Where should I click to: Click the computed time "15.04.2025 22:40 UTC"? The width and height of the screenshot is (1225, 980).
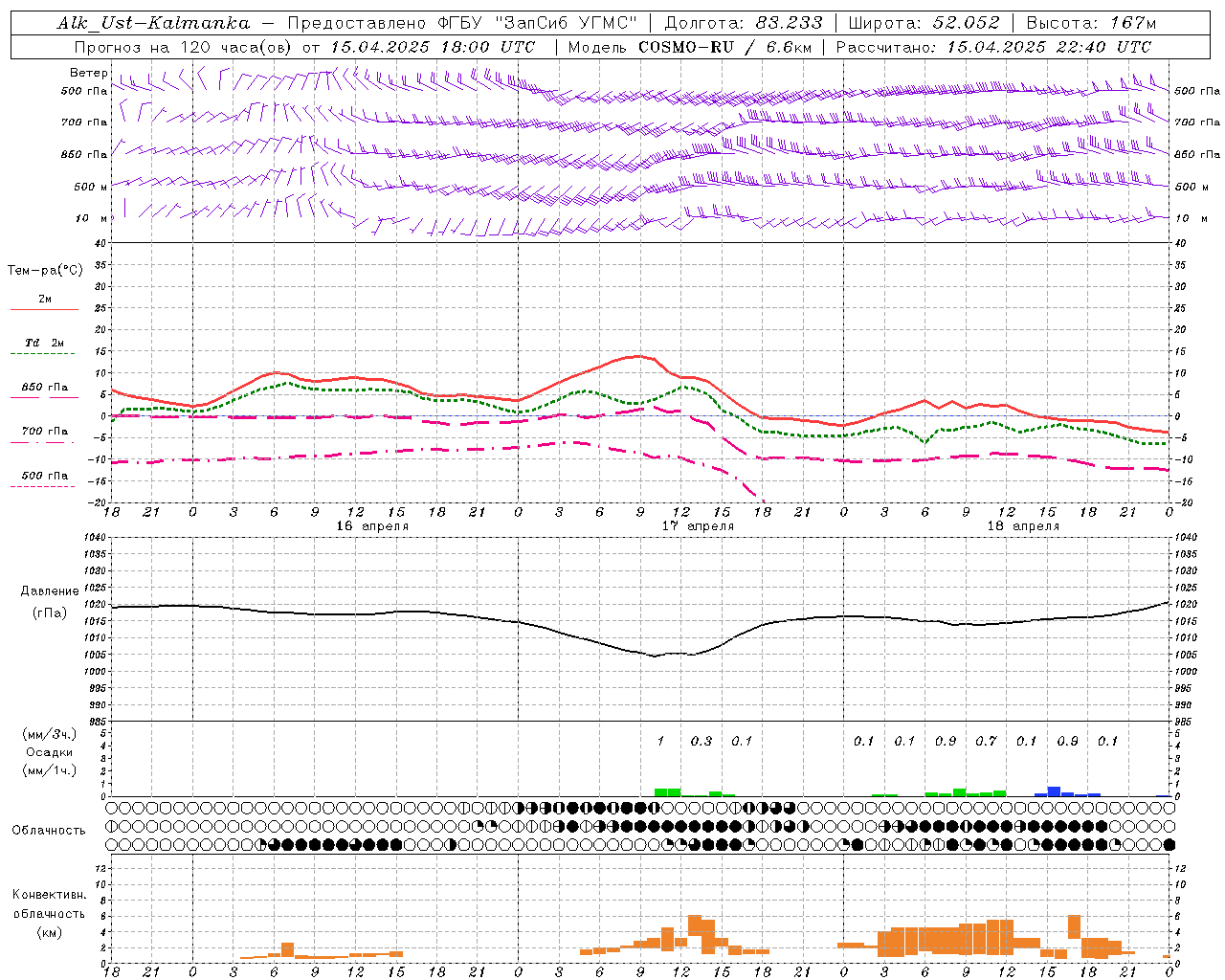click(1050, 47)
